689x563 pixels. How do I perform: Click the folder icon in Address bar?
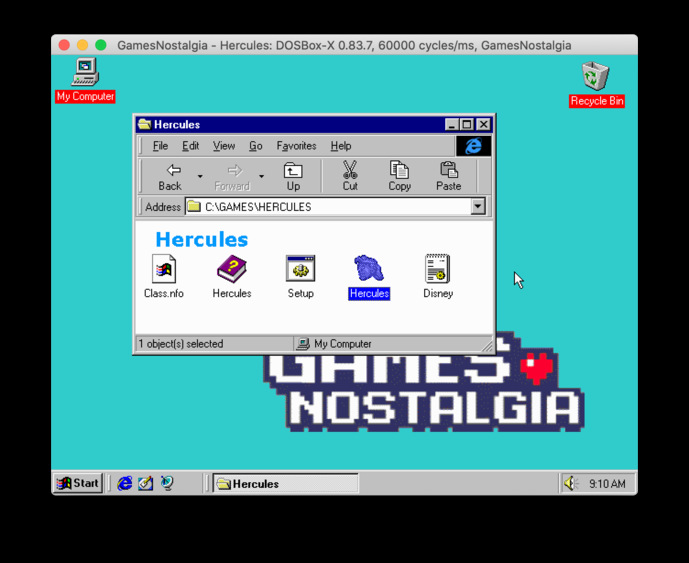tap(194, 207)
